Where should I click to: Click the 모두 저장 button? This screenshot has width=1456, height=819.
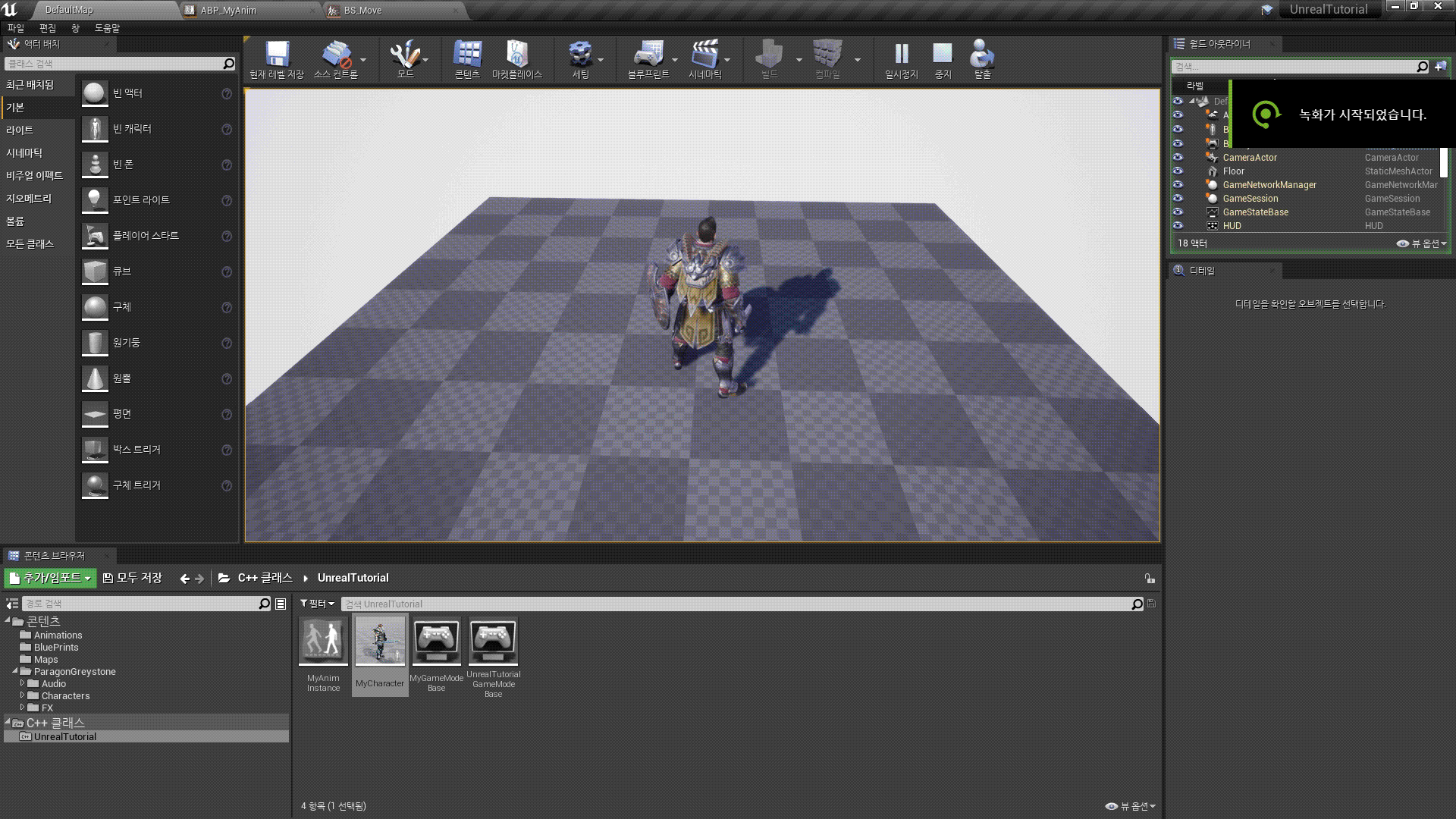click(133, 578)
